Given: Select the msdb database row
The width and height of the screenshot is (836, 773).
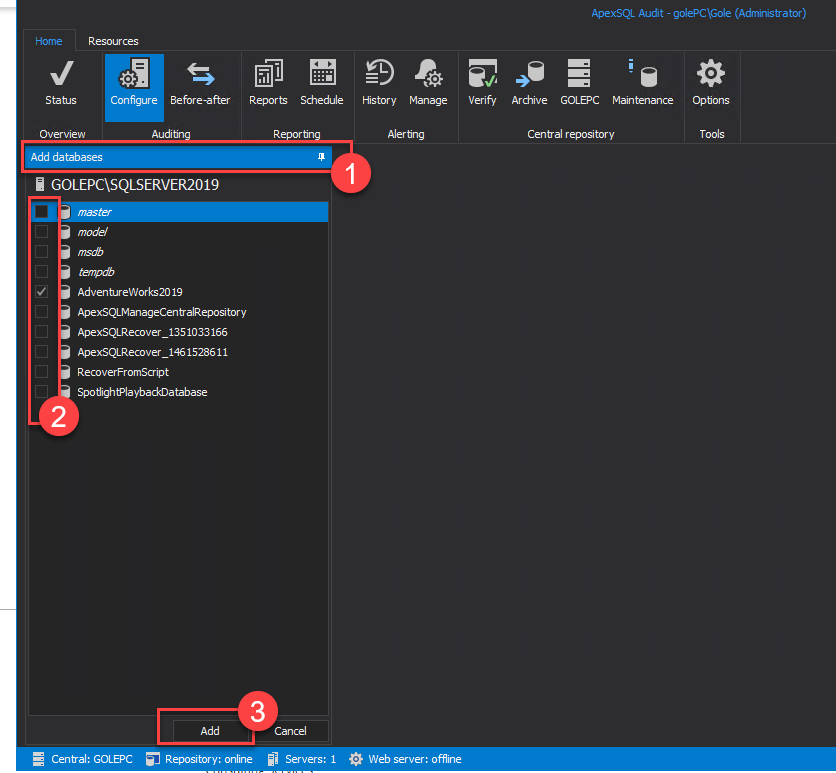Looking at the screenshot, I should coord(179,252).
